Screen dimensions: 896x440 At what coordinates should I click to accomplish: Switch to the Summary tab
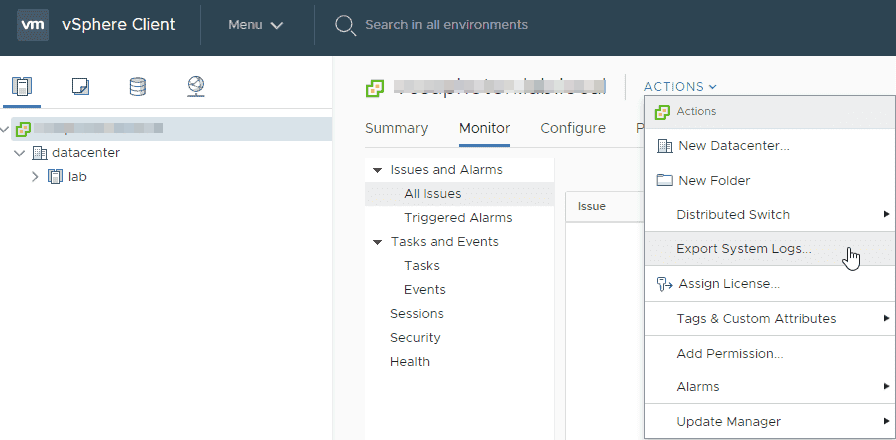[x=396, y=128]
